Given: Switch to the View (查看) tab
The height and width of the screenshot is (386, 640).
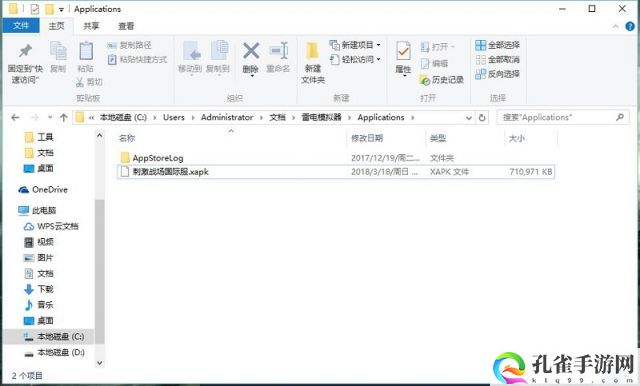Looking at the screenshot, I should click(x=126, y=26).
